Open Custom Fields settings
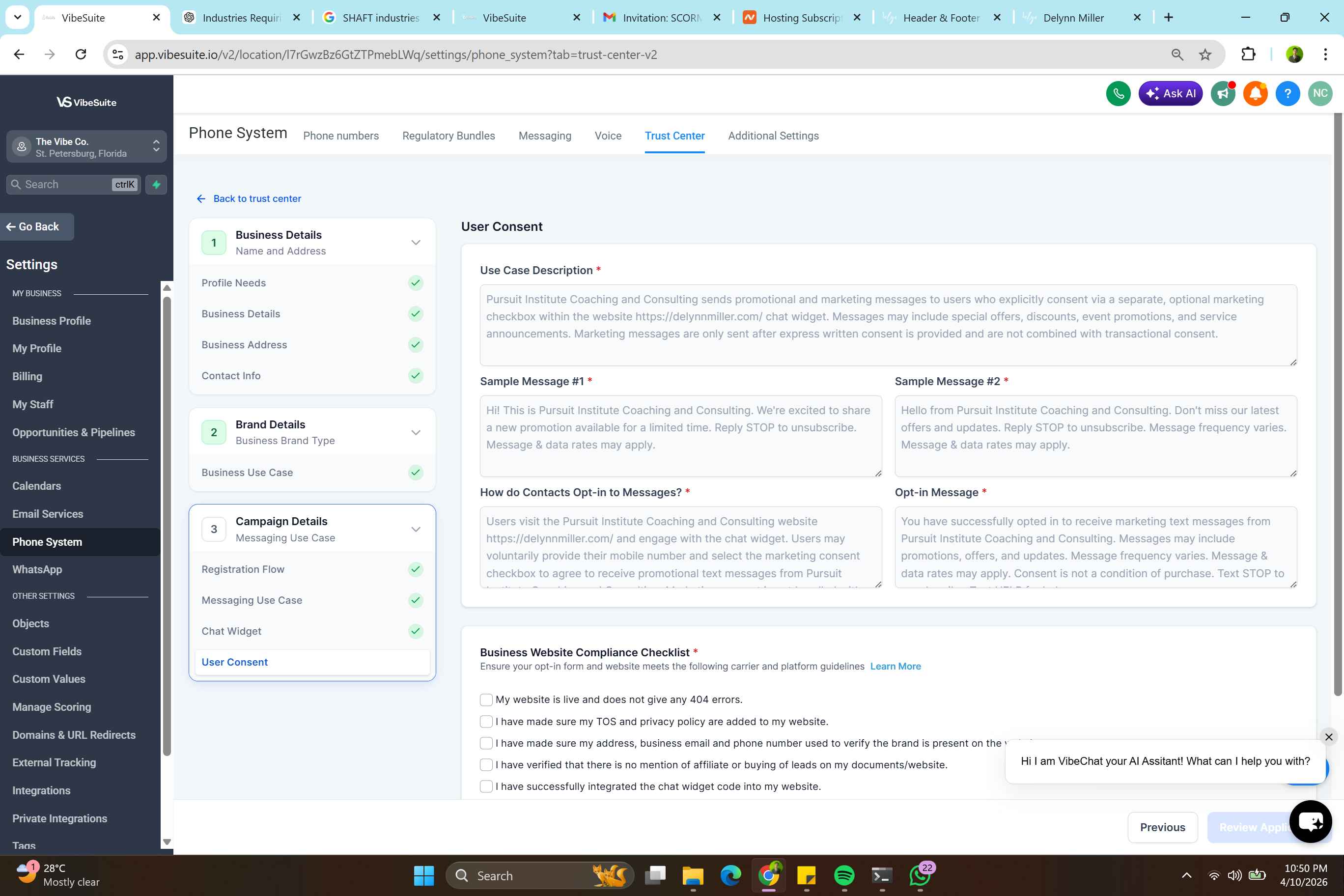 (47, 651)
